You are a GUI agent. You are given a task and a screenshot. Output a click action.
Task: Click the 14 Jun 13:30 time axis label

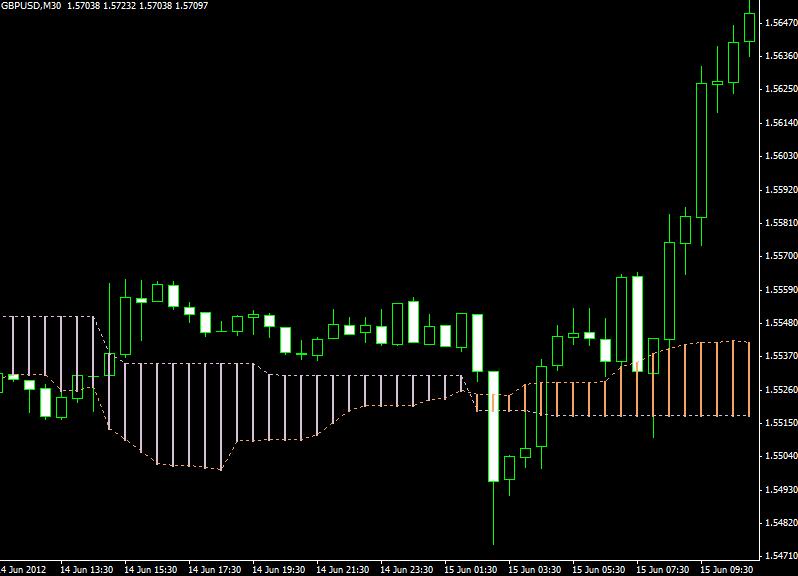[x=87, y=570]
